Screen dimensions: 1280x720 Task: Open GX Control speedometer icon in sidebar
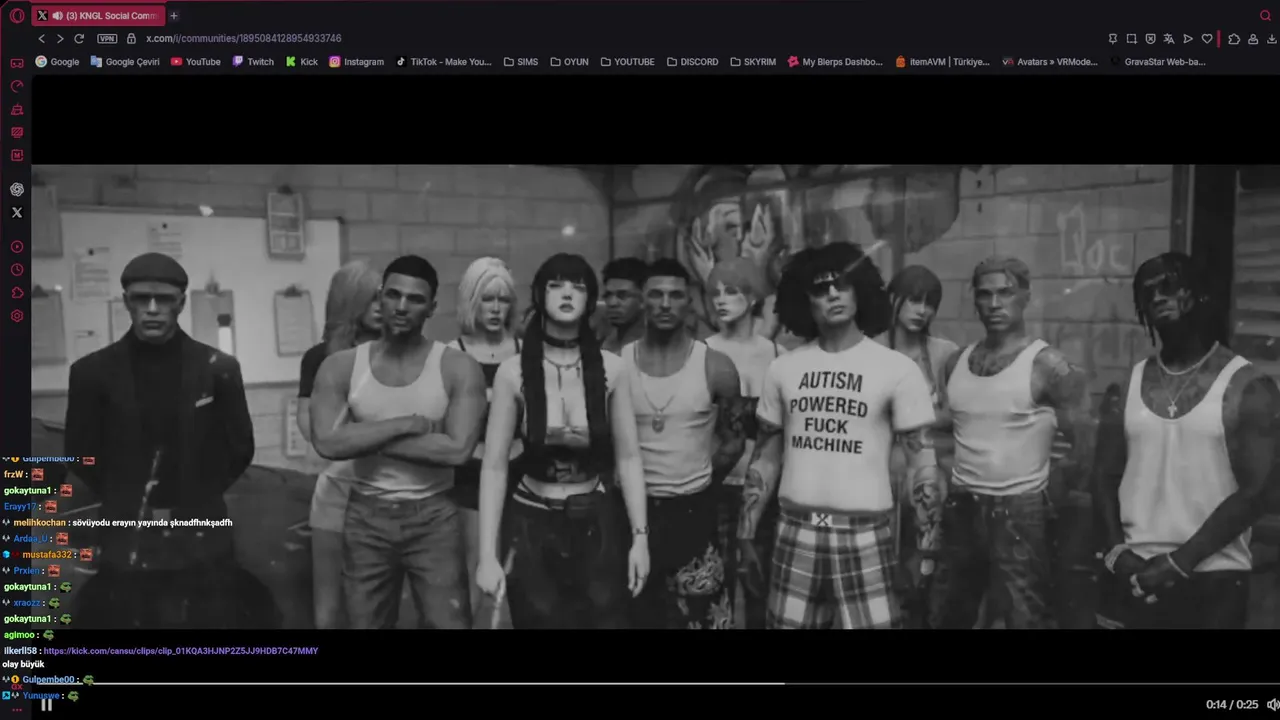click(x=17, y=86)
